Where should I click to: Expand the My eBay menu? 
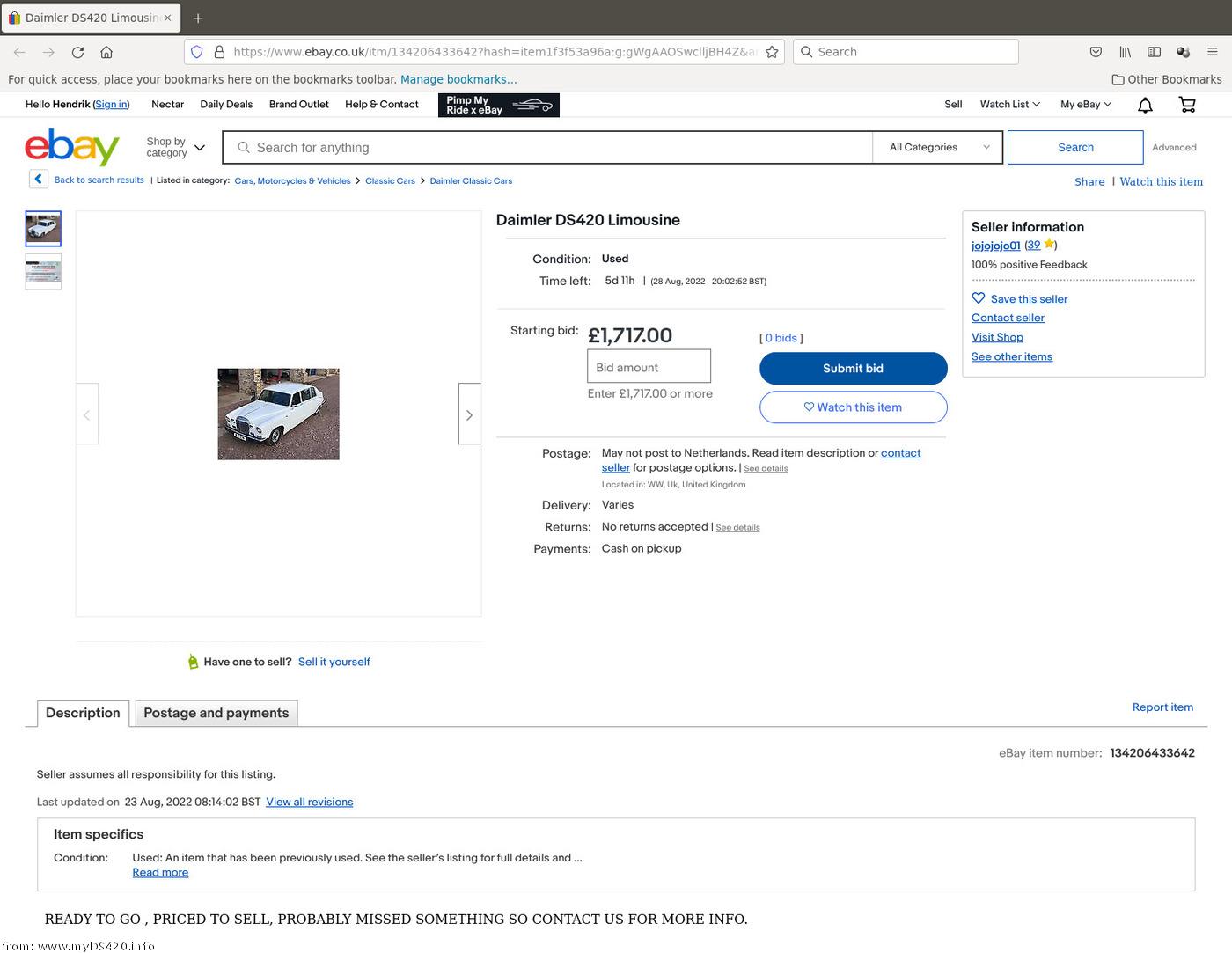click(x=1086, y=104)
